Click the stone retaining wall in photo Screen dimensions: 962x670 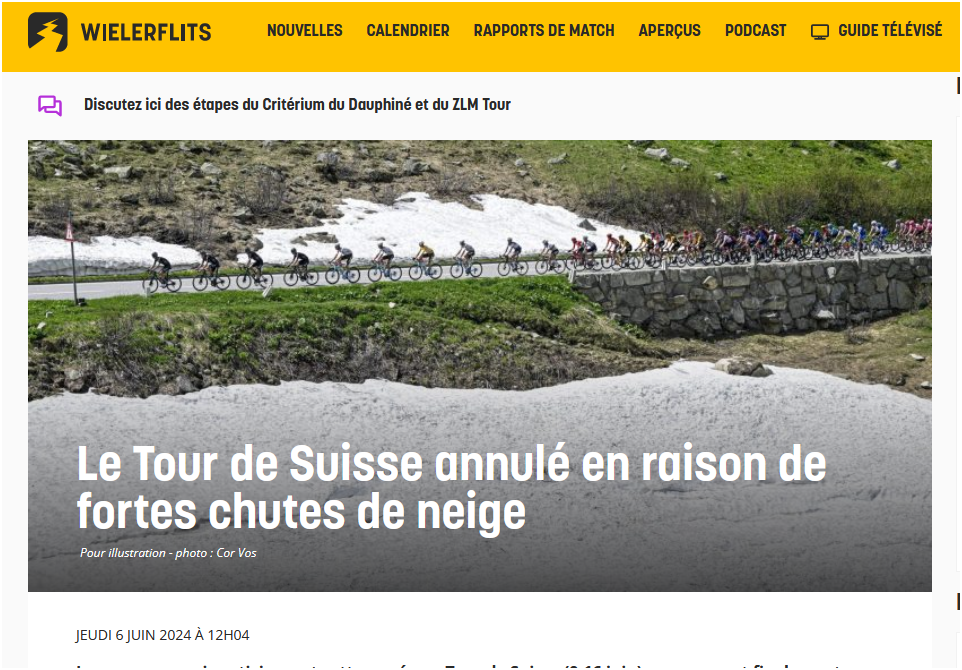click(752, 297)
